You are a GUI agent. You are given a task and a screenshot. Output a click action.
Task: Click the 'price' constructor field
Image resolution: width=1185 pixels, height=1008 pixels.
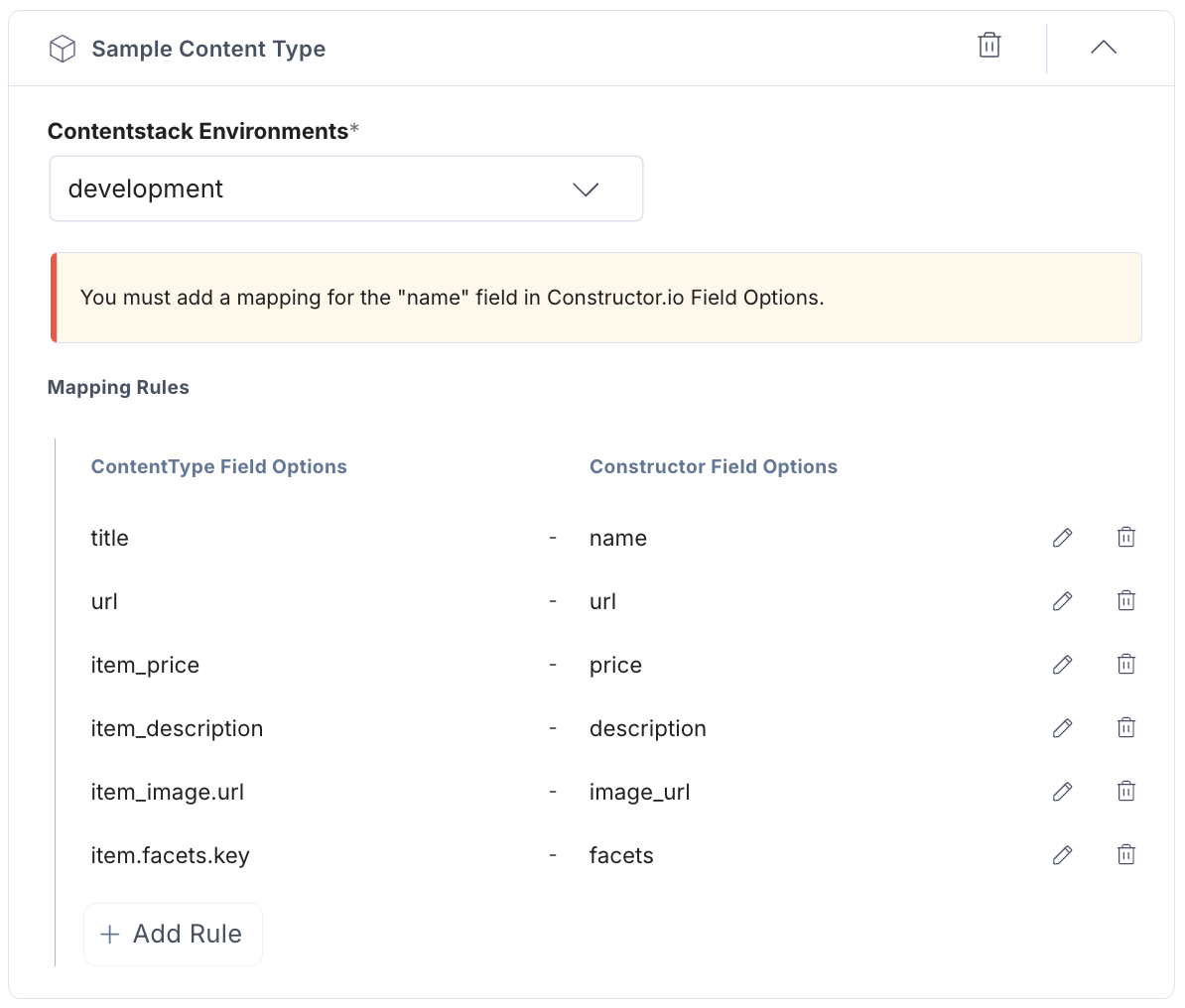click(616, 666)
